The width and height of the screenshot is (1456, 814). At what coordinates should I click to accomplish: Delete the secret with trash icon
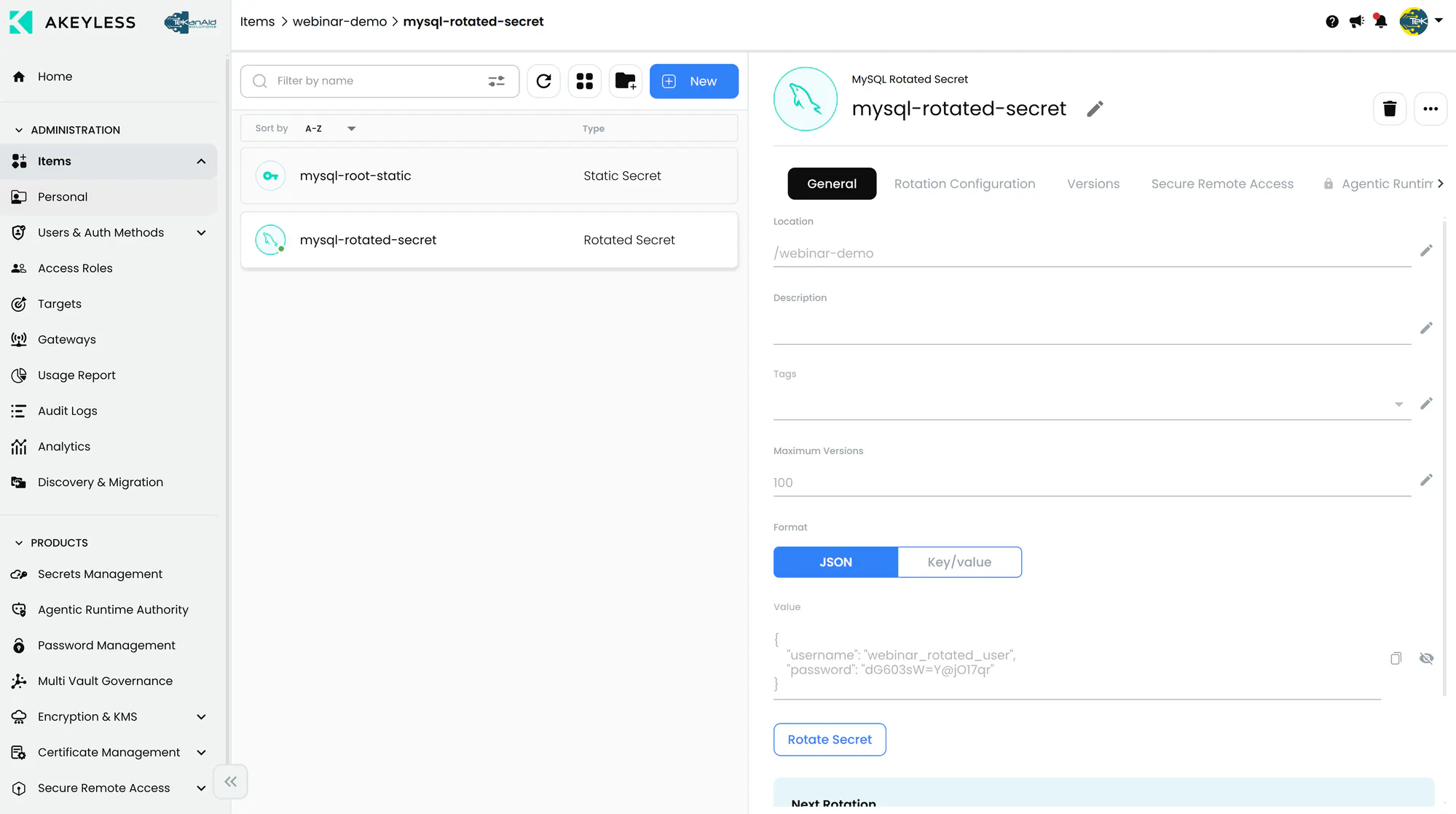click(x=1390, y=109)
